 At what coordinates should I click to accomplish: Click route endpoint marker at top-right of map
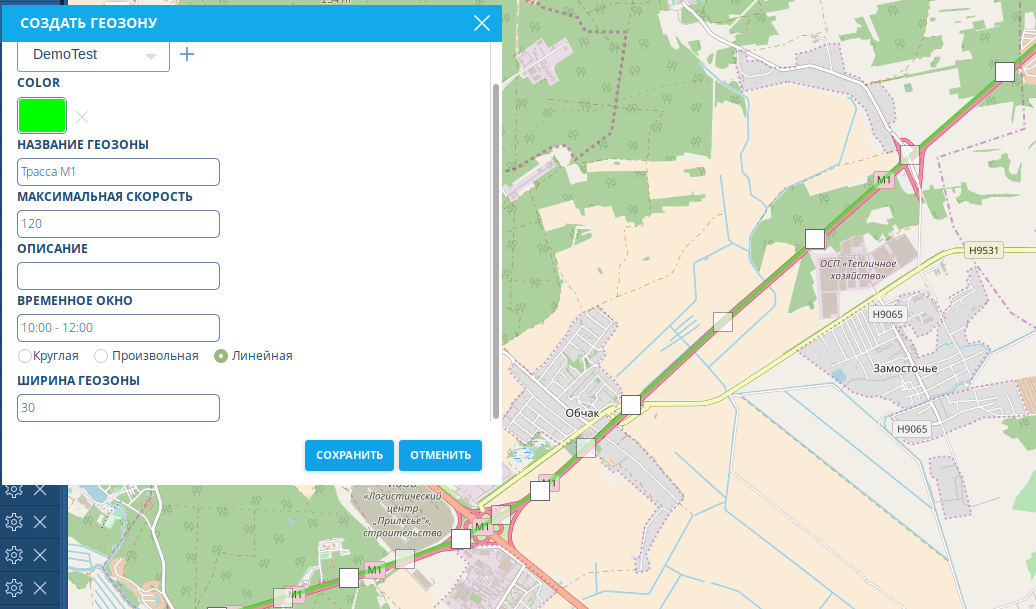click(1004, 71)
